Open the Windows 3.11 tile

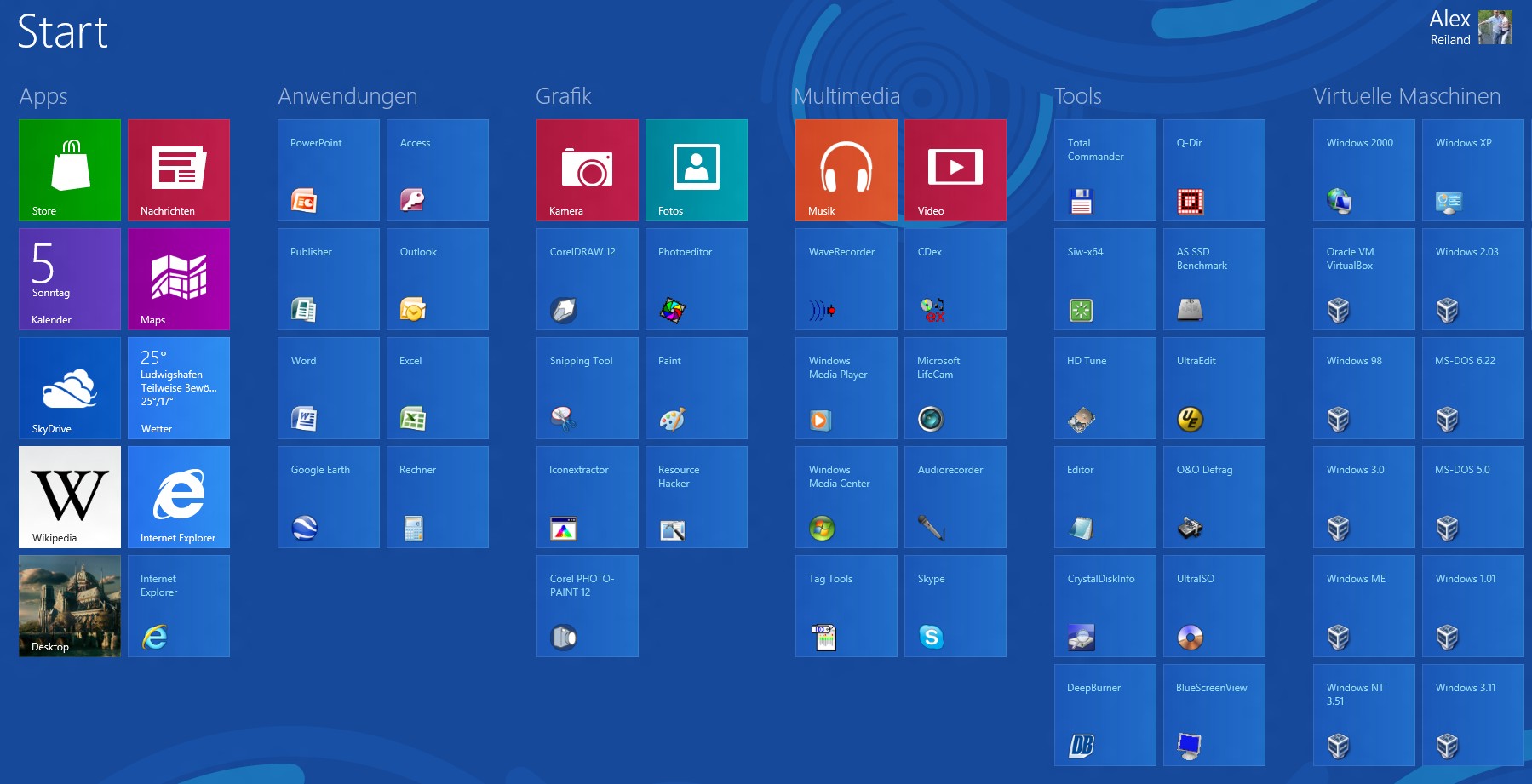[1473, 715]
